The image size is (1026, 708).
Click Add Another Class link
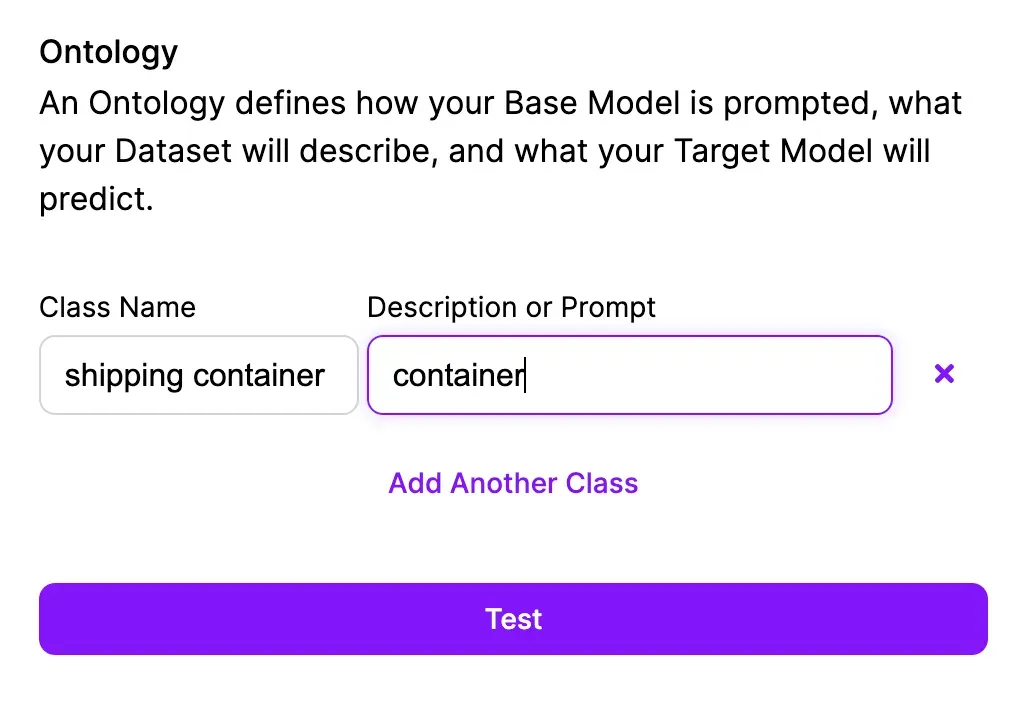click(x=513, y=483)
